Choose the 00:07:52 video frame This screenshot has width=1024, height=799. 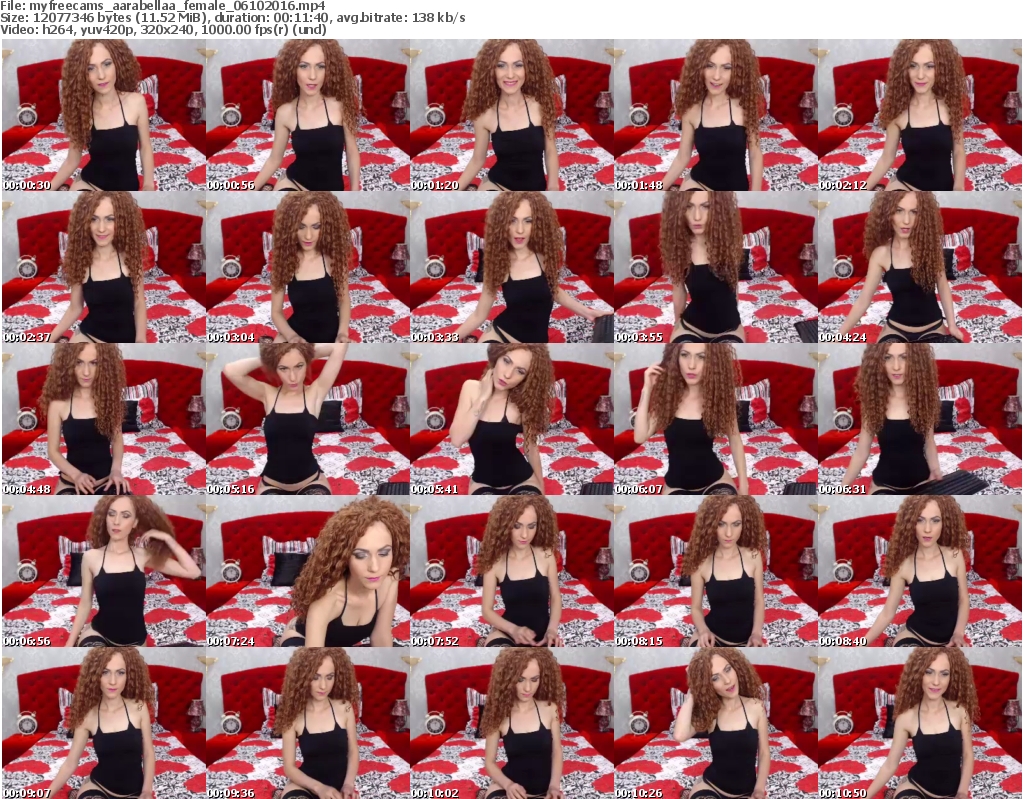coord(511,571)
